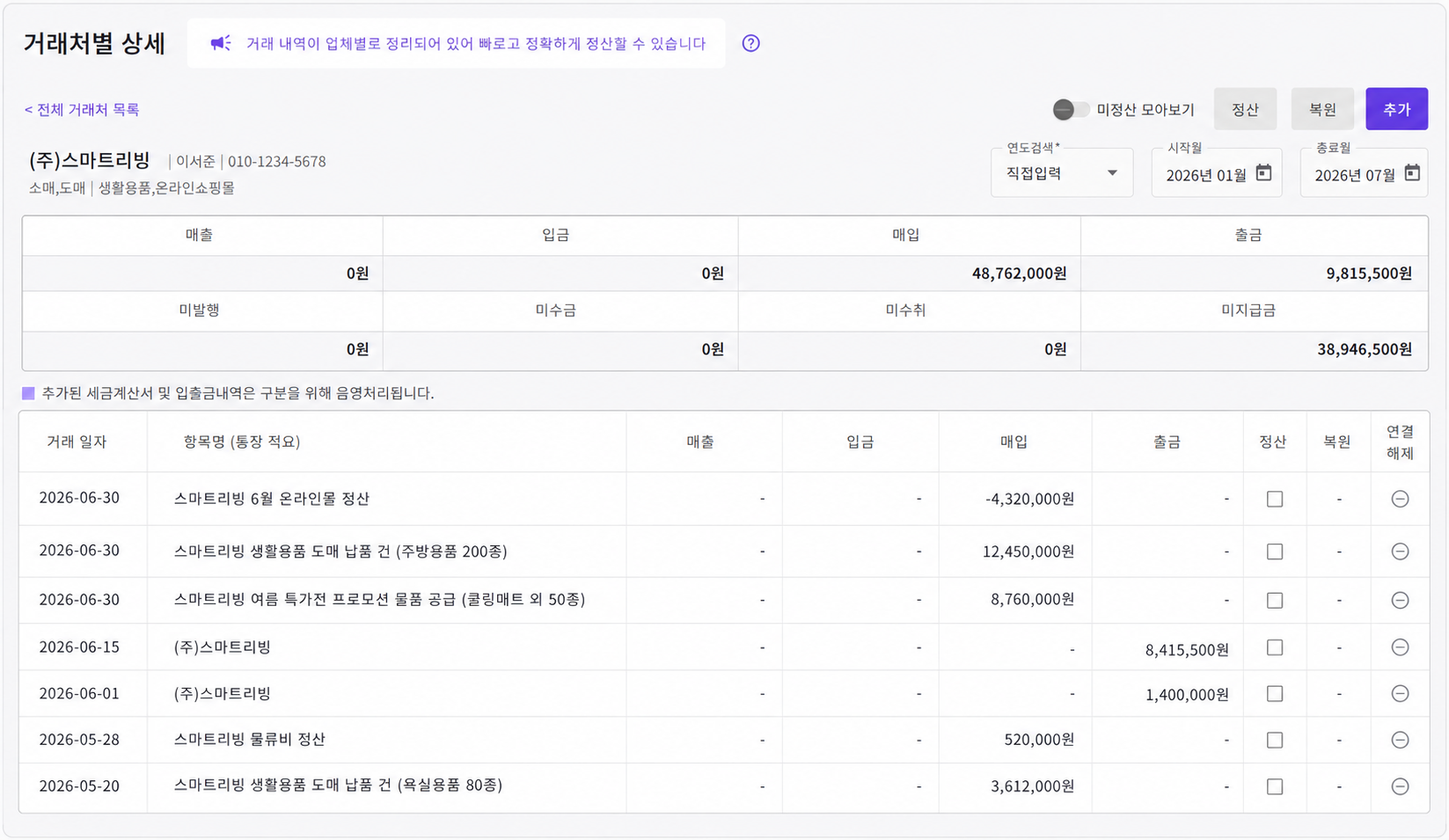Screen dimensions: 1449x840
Task: Select the 스마트리빙 6월 온라인몰 정산 entry
Action: pyautogui.click(x=272, y=499)
